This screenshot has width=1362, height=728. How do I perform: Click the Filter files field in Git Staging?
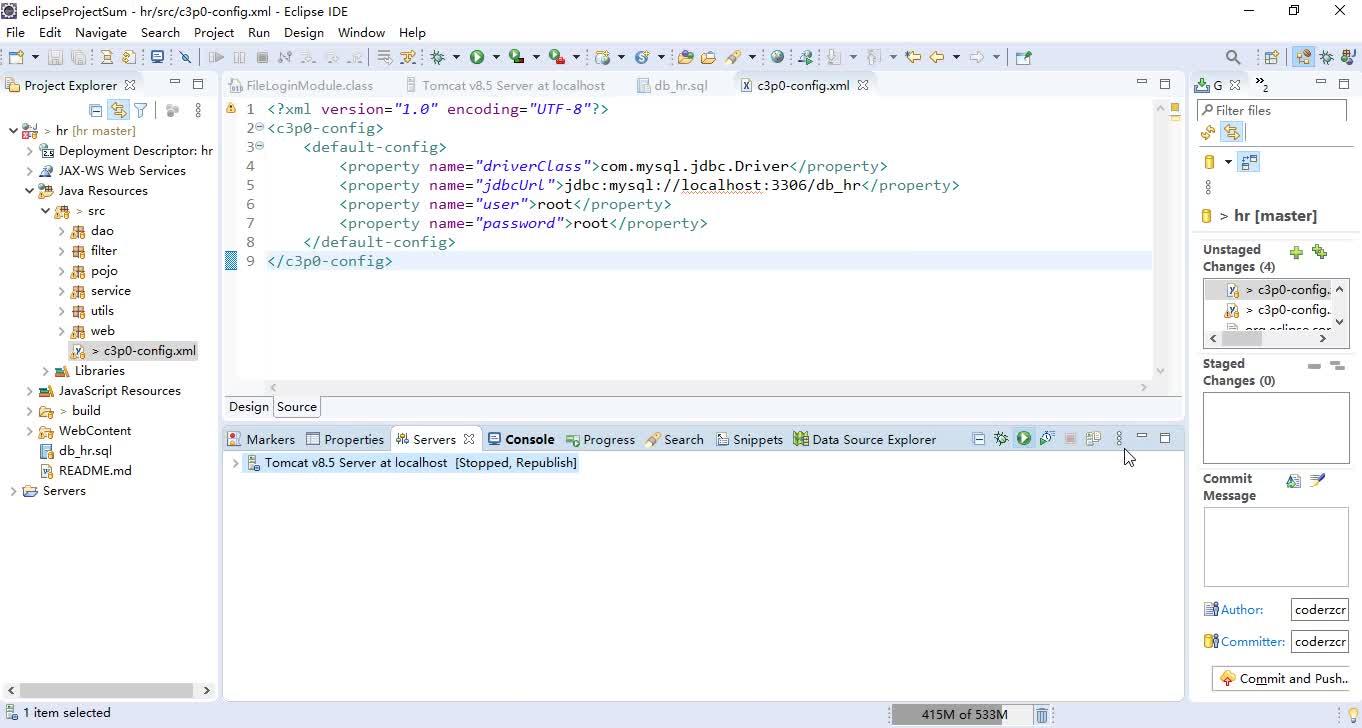(x=1273, y=110)
